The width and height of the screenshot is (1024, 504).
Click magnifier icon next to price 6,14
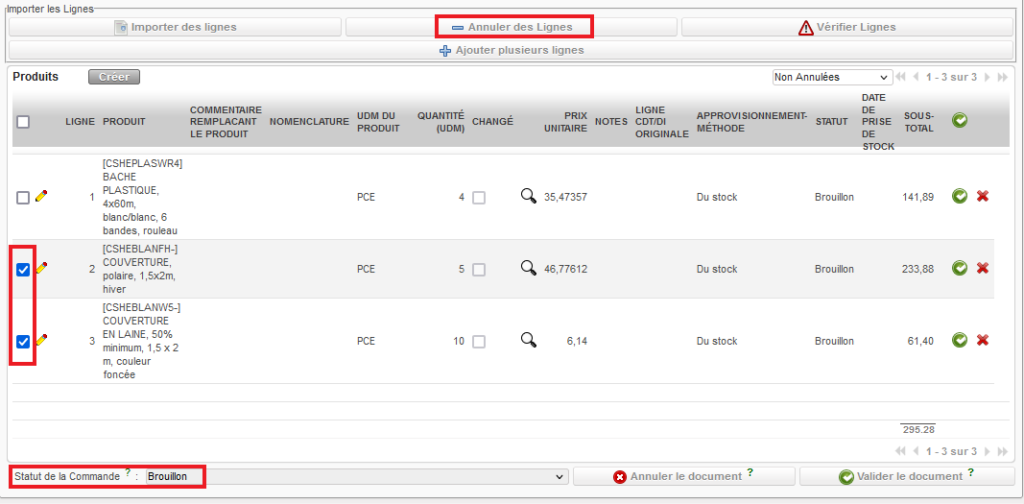pyautogui.click(x=528, y=340)
